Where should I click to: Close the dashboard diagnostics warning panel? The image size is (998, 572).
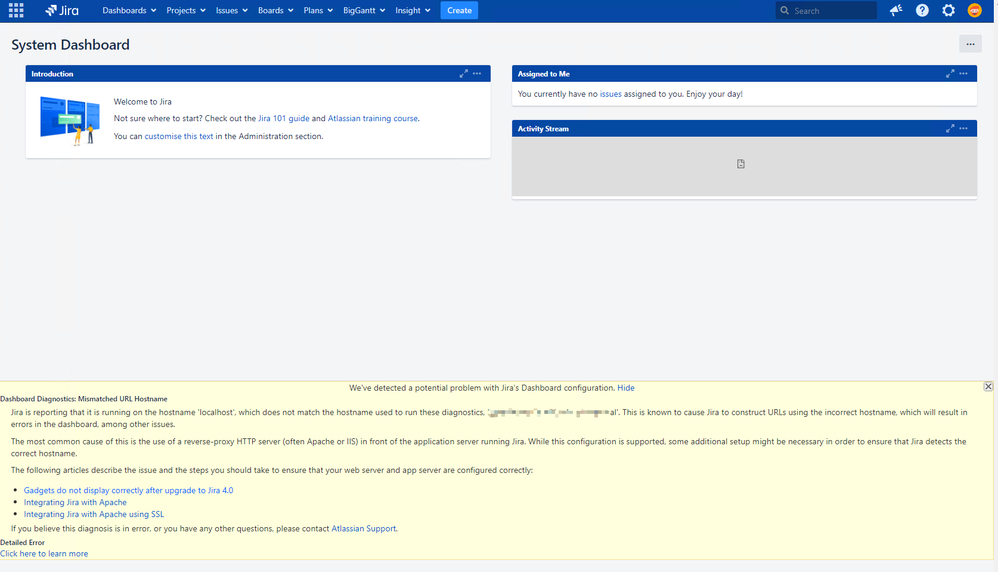988,386
